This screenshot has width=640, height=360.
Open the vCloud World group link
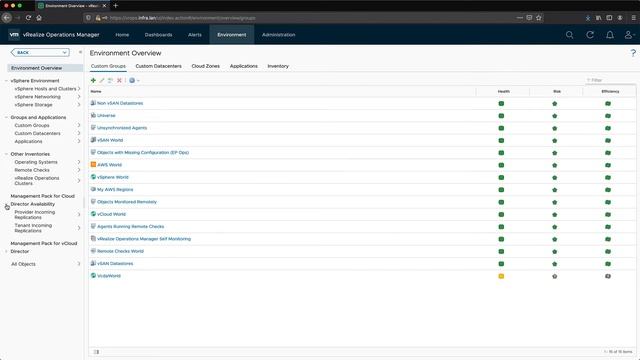111,214
